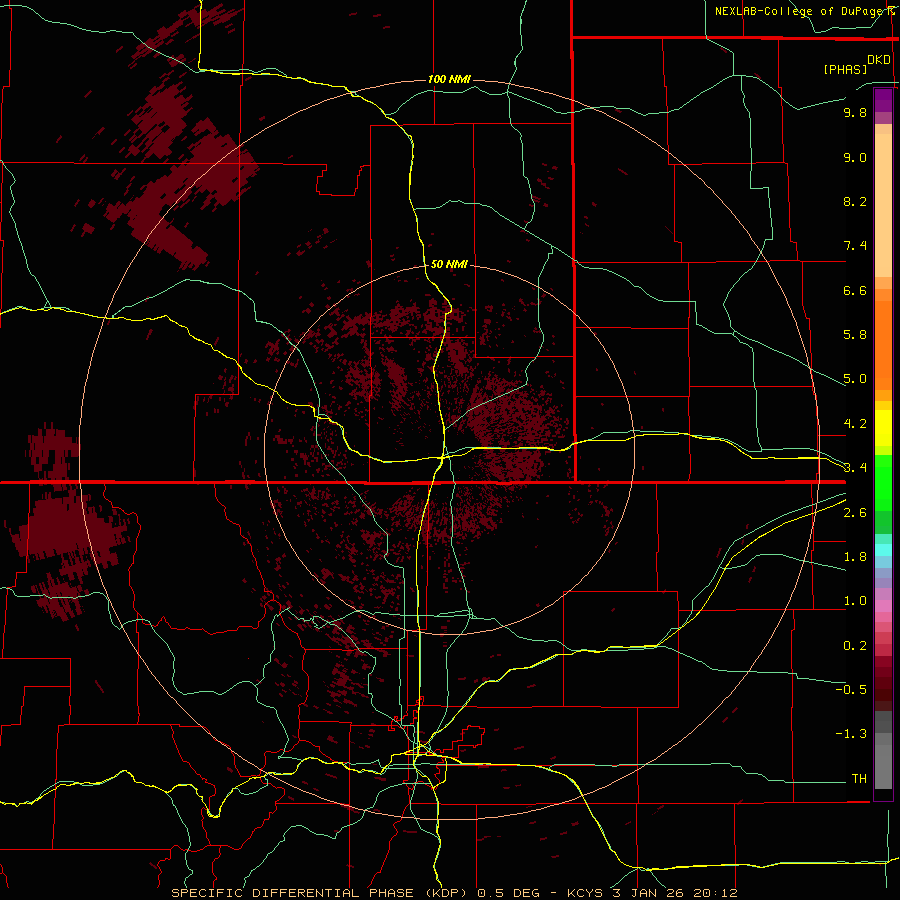This screenshot has height=900, width=900.
Task: Click the 8.2 value on the color scale
Action: [x=855, y=201]
